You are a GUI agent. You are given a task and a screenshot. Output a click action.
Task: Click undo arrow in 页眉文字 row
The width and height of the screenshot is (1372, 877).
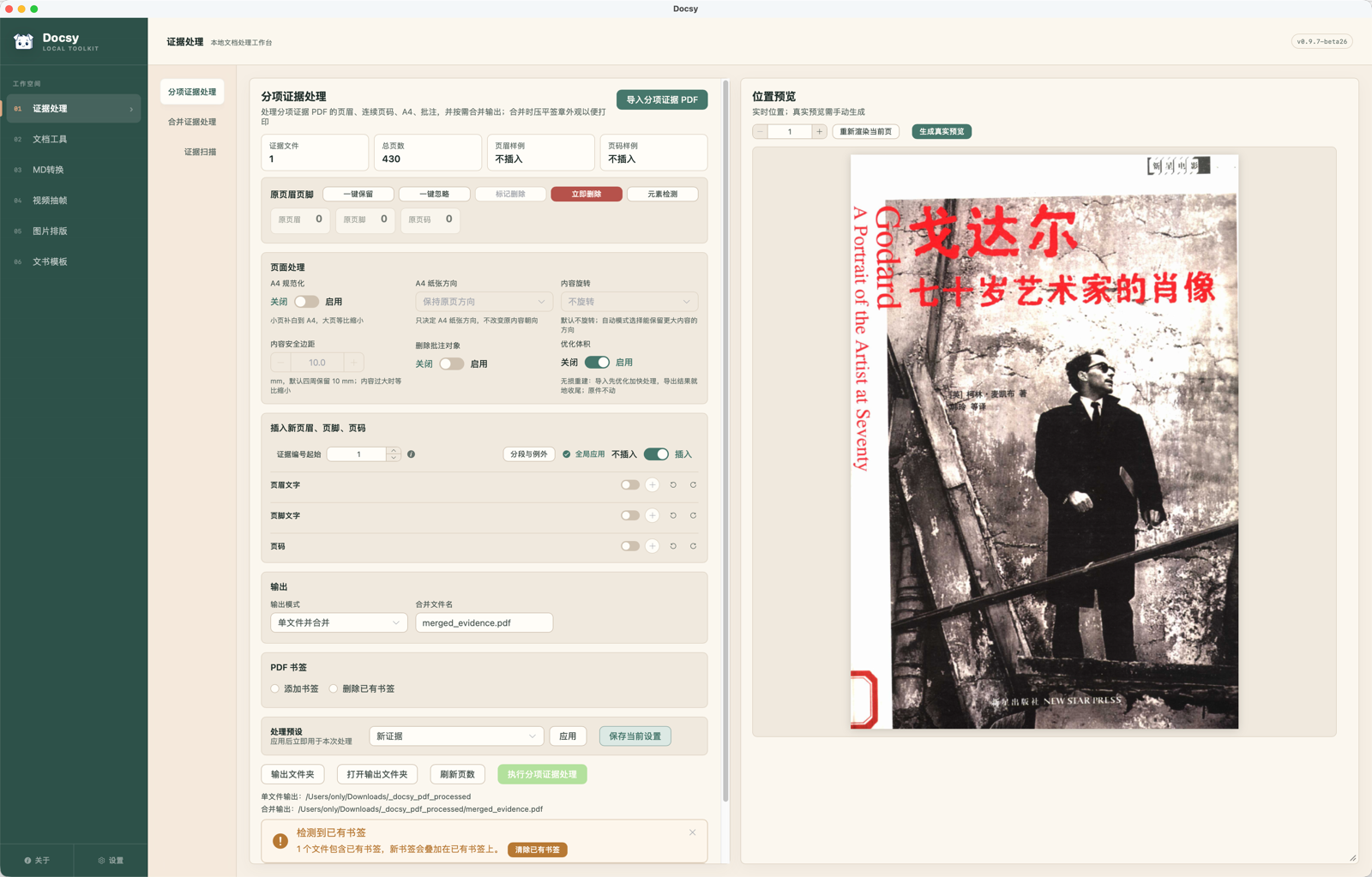673,485
